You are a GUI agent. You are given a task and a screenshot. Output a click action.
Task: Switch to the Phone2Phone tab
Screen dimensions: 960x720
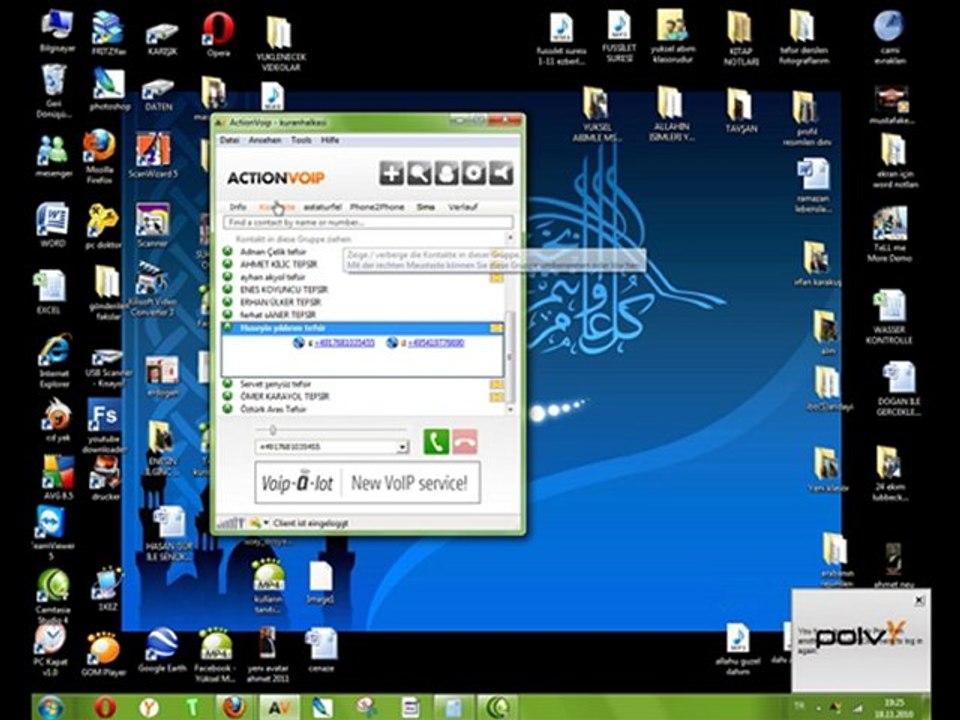[377, 207]
